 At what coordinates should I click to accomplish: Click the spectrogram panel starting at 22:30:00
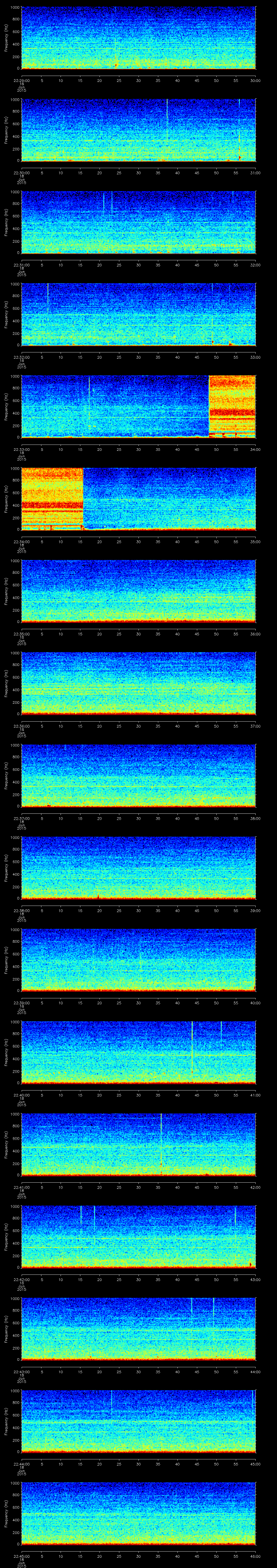(x=138, y=130)
